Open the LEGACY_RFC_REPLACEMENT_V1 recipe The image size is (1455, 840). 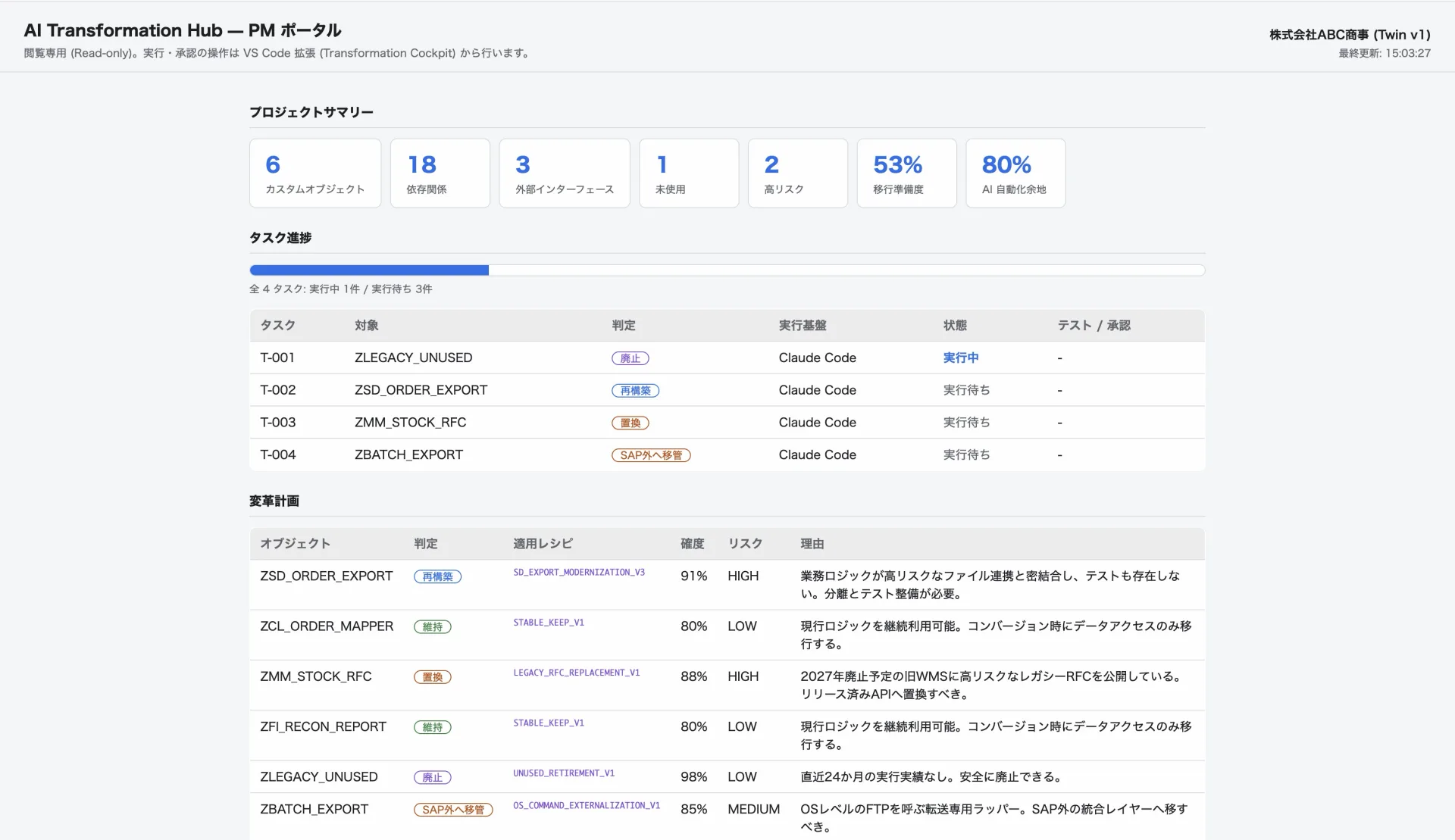click(x=577, y=673)
